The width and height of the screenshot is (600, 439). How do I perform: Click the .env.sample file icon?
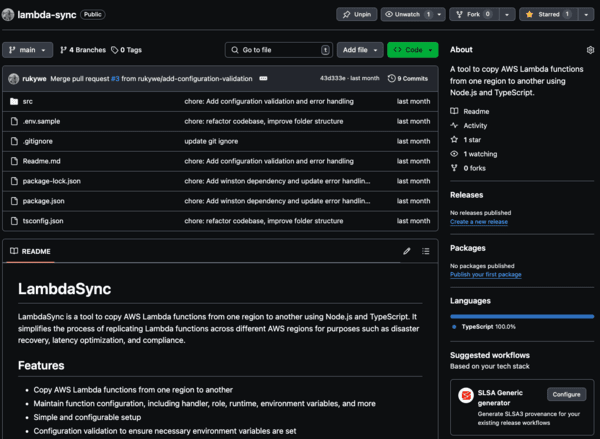coord(14,121)
